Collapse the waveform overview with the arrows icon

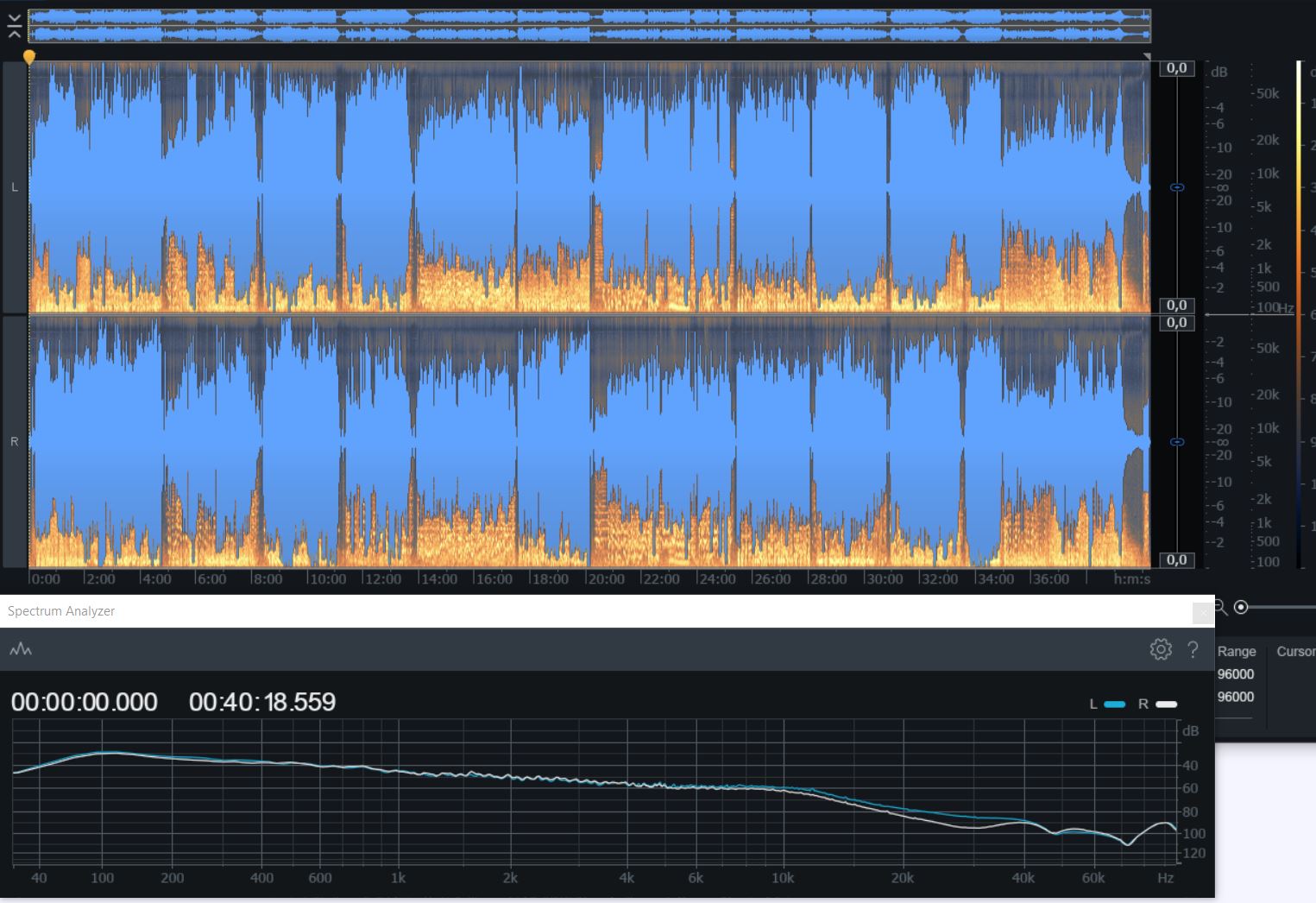point(15,26)
